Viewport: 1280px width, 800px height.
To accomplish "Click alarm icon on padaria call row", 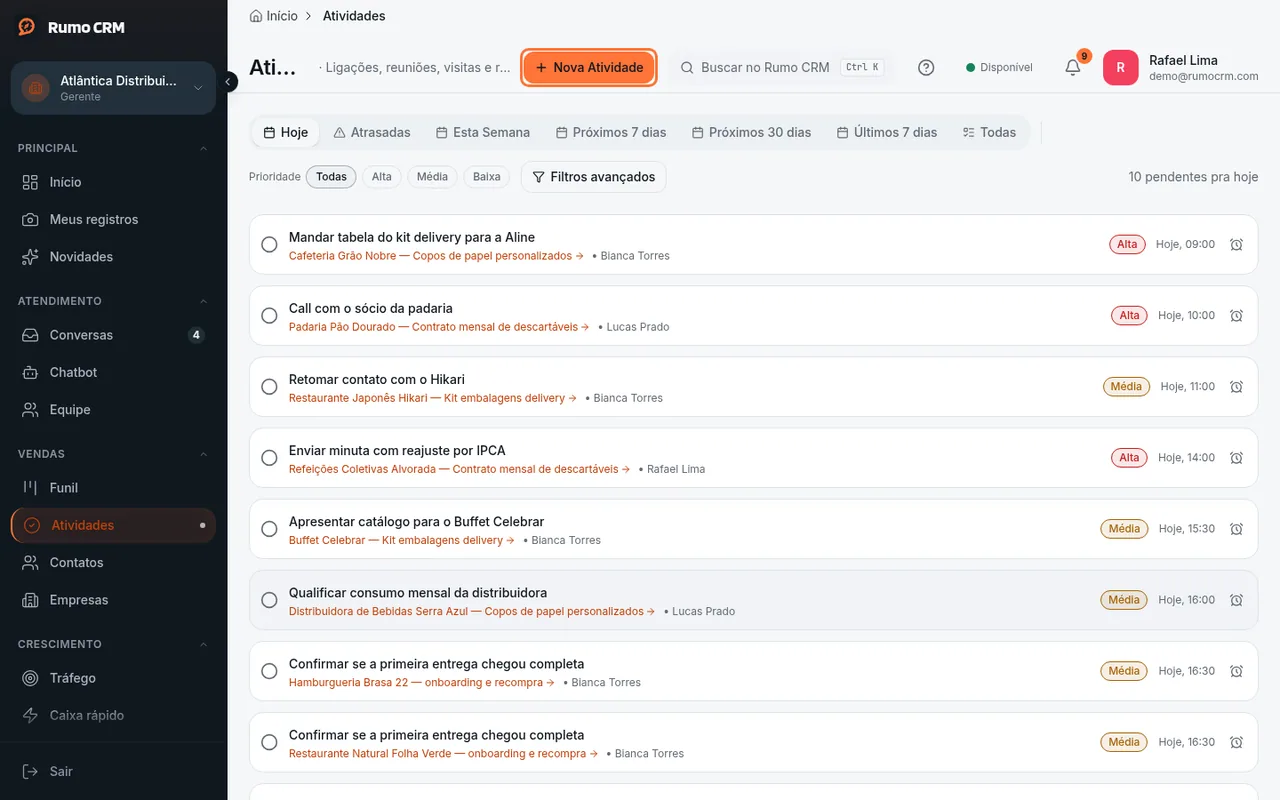I will [x=1236, y=315].
